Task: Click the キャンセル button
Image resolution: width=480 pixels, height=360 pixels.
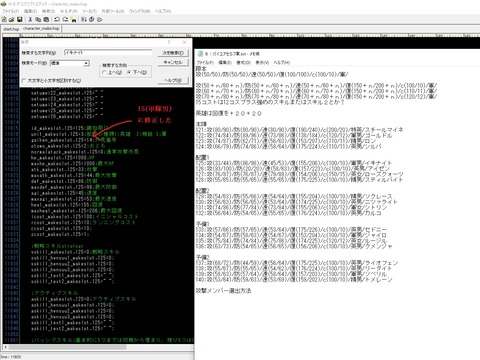Action: click(x=173, y=62)
